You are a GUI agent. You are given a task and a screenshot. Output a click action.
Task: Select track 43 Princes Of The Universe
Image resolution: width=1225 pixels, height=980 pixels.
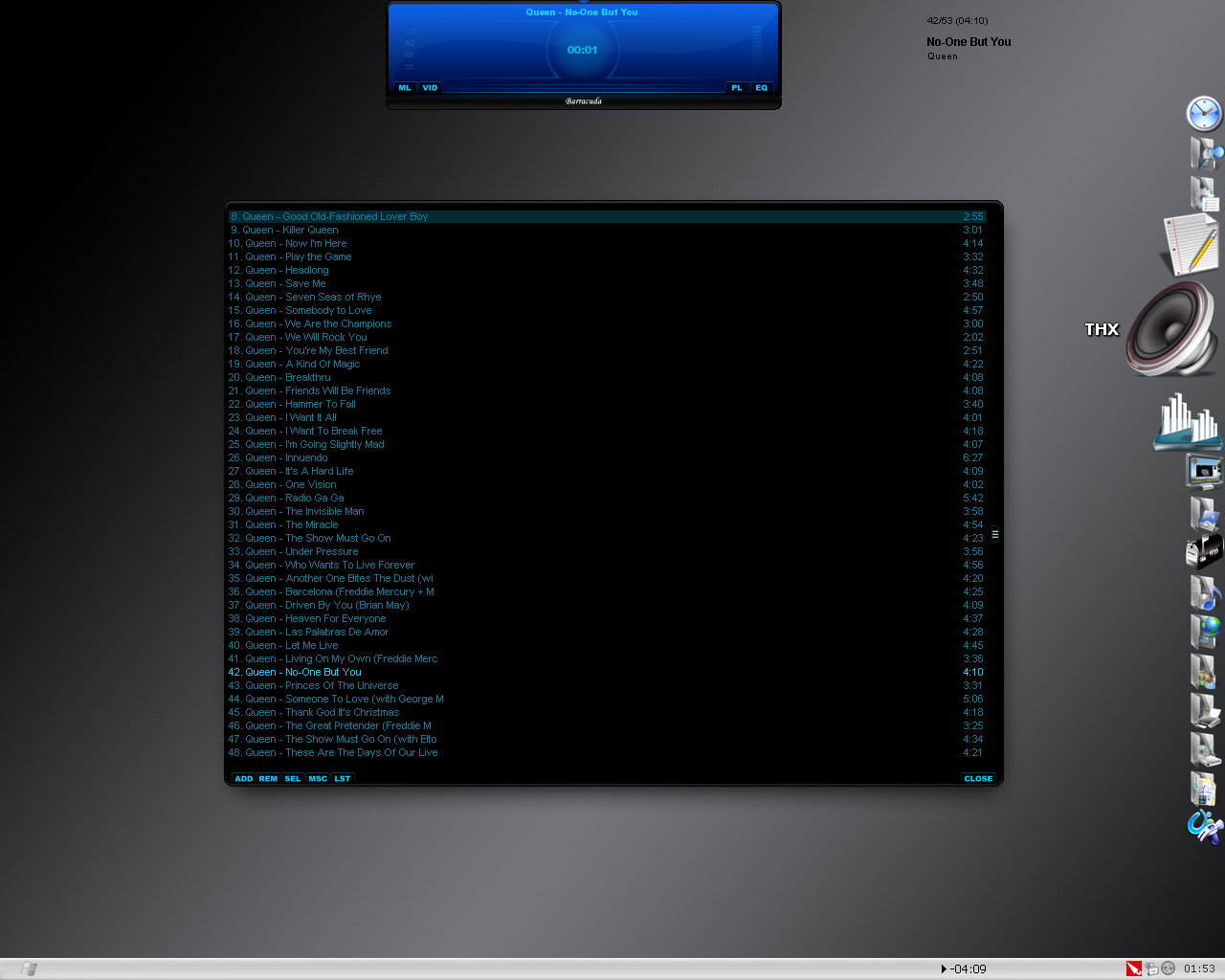(607, 685)
